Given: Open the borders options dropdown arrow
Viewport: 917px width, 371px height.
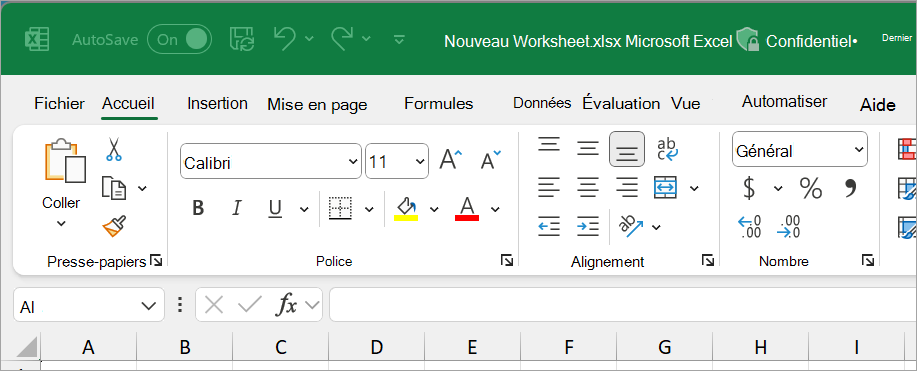Looking at the screenshot, I should coord(369,209).
